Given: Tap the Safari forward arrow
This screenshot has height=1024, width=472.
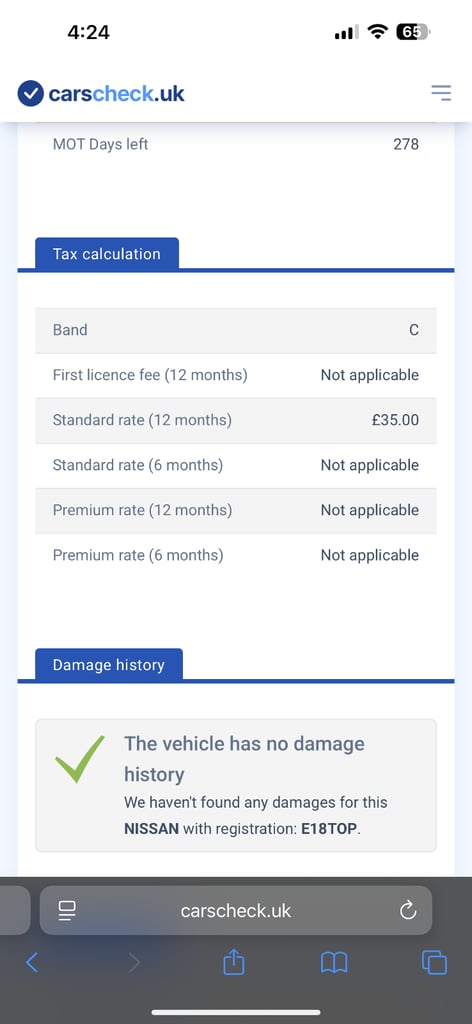Looking at the screenshot, I should point(134,962).
